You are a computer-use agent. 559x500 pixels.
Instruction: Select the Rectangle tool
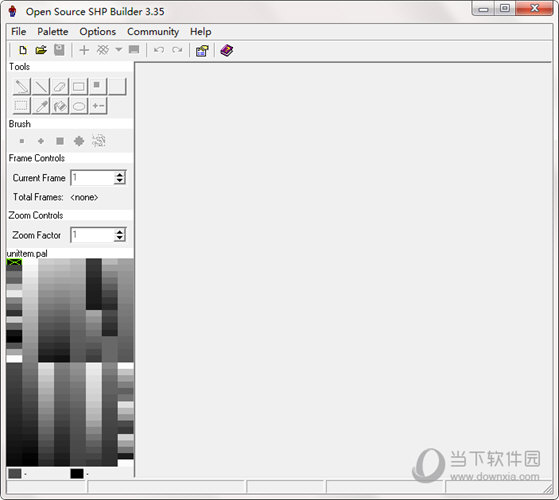tap(79, 87)
